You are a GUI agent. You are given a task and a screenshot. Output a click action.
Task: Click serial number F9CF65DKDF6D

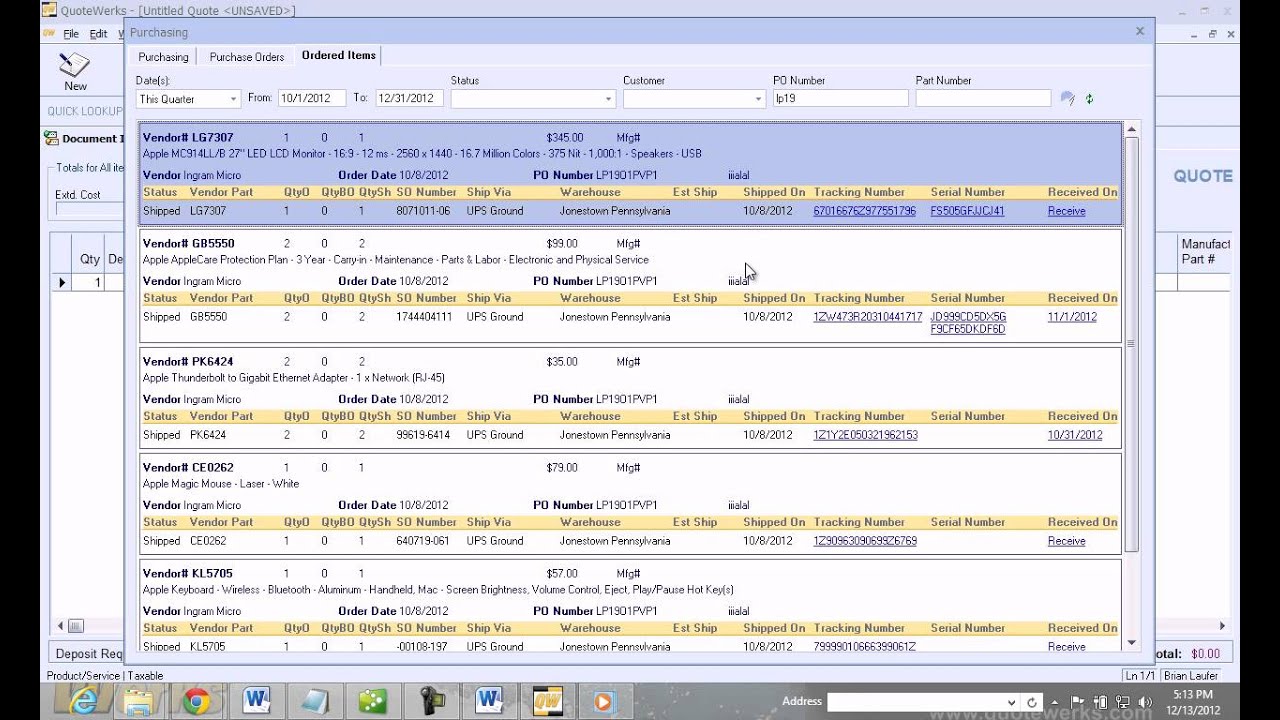[968, 329]
